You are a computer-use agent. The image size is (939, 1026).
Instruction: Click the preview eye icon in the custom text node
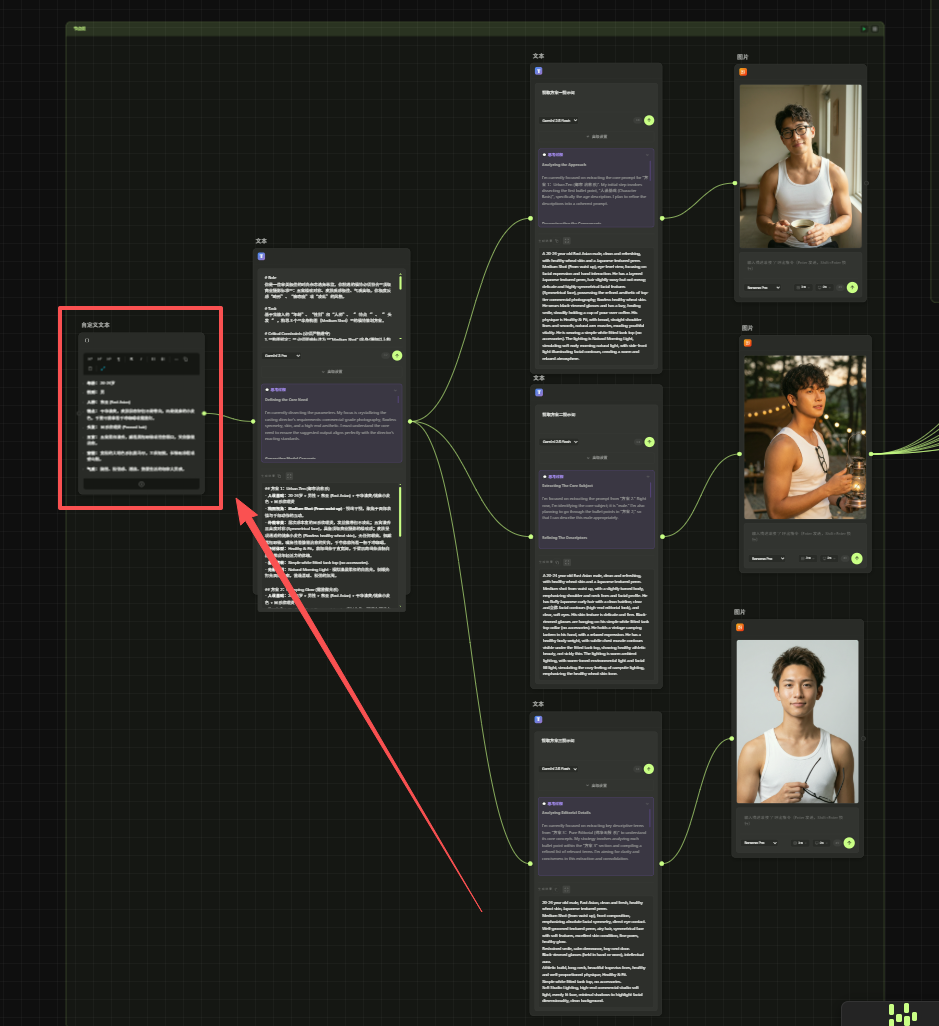141,484
